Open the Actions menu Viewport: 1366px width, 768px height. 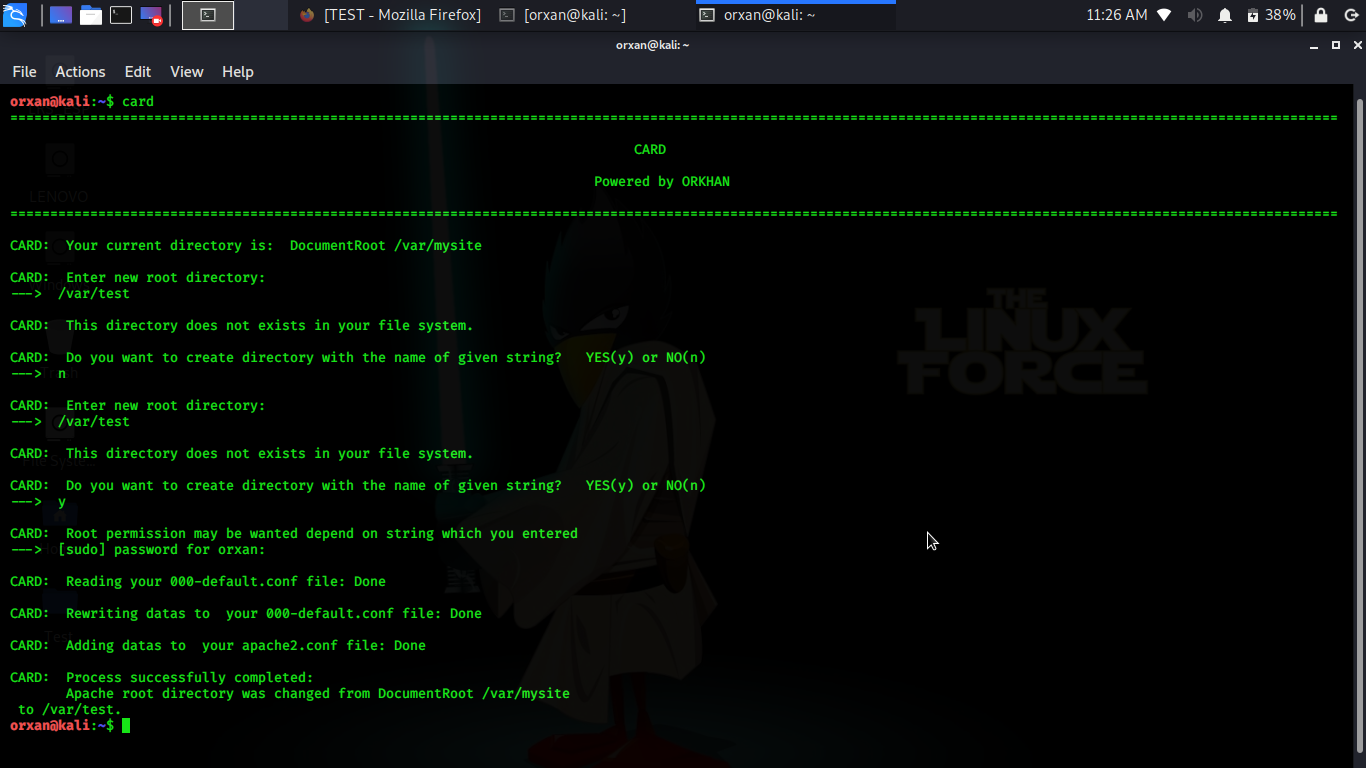(x=80, y=72)
